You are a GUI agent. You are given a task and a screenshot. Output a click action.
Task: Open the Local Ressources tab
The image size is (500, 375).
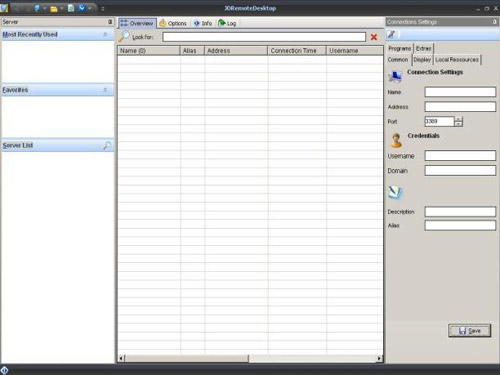pyautogui.click(x=457, y=60)
